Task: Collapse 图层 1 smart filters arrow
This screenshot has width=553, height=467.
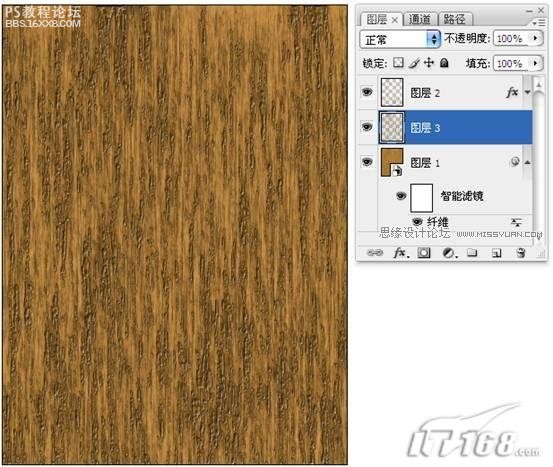Action: (527, 162)
